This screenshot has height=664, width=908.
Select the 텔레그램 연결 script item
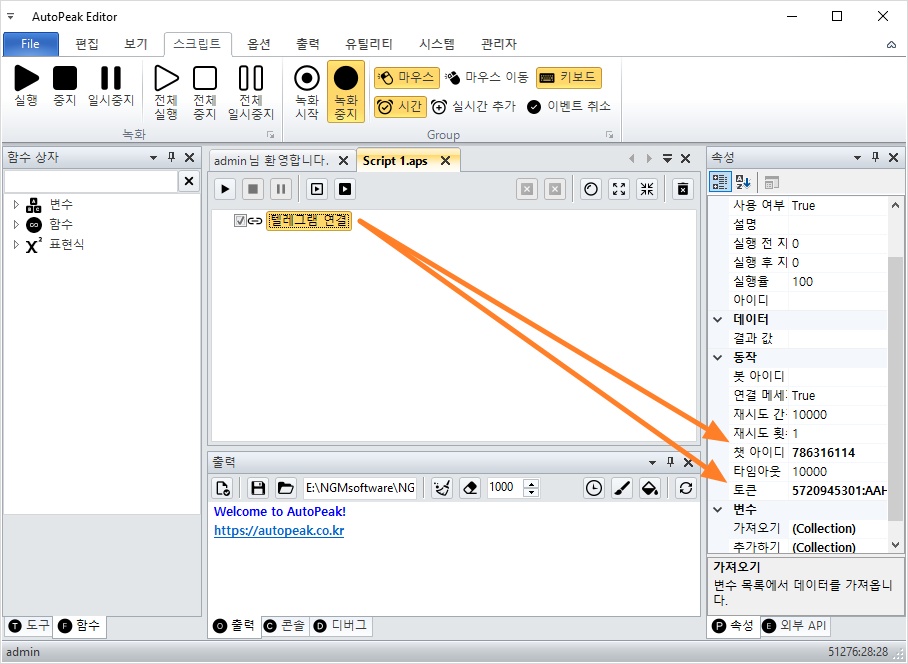coord(309,221)
